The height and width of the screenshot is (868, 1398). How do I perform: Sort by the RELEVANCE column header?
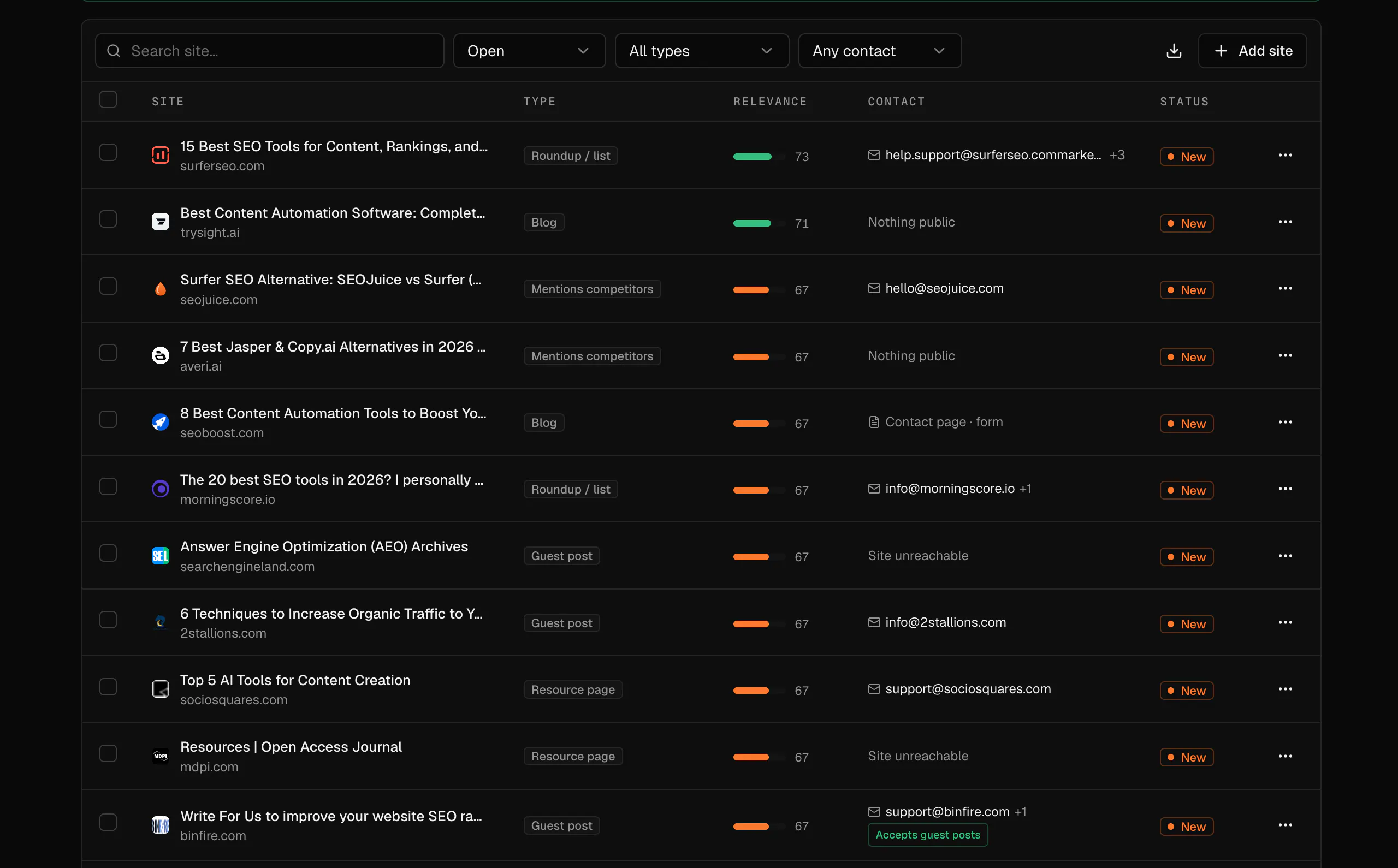[770, 102]
